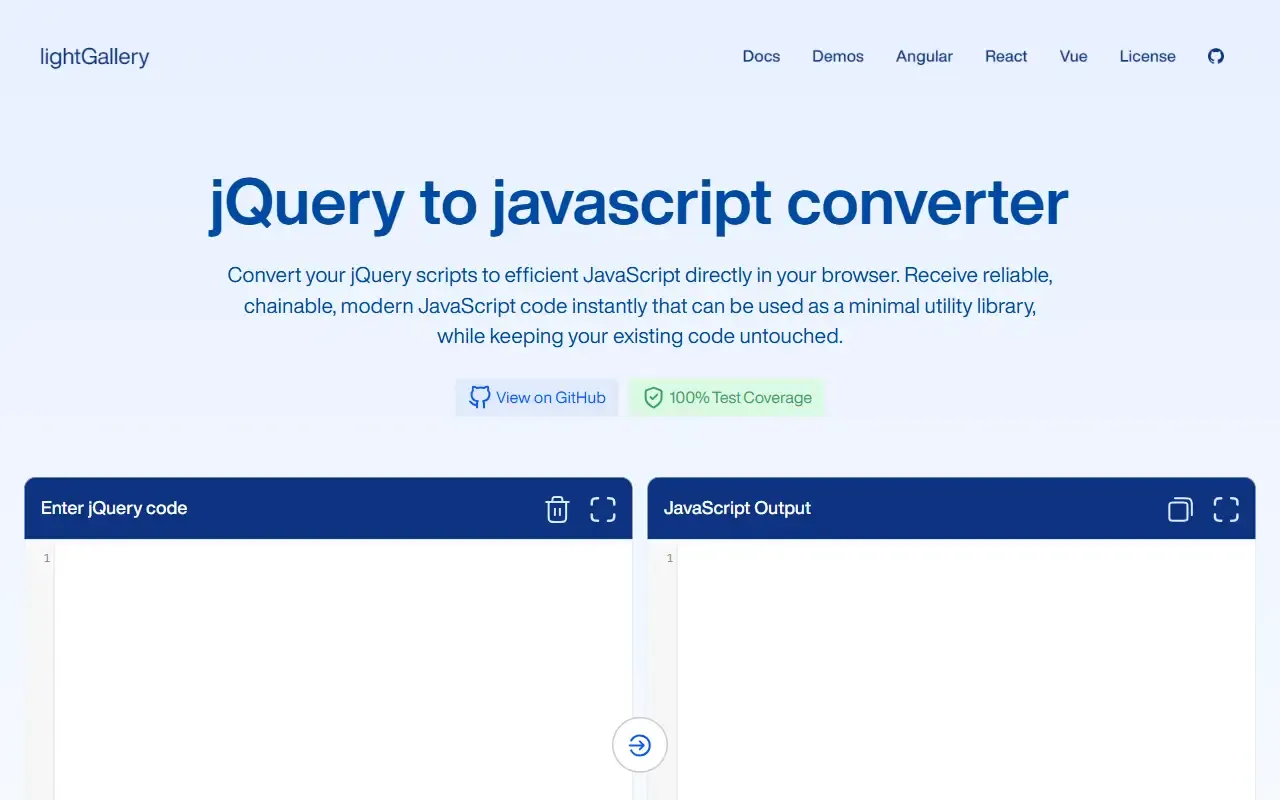Navigate to the React page

pyautogui.click(x=1006, y=56)
